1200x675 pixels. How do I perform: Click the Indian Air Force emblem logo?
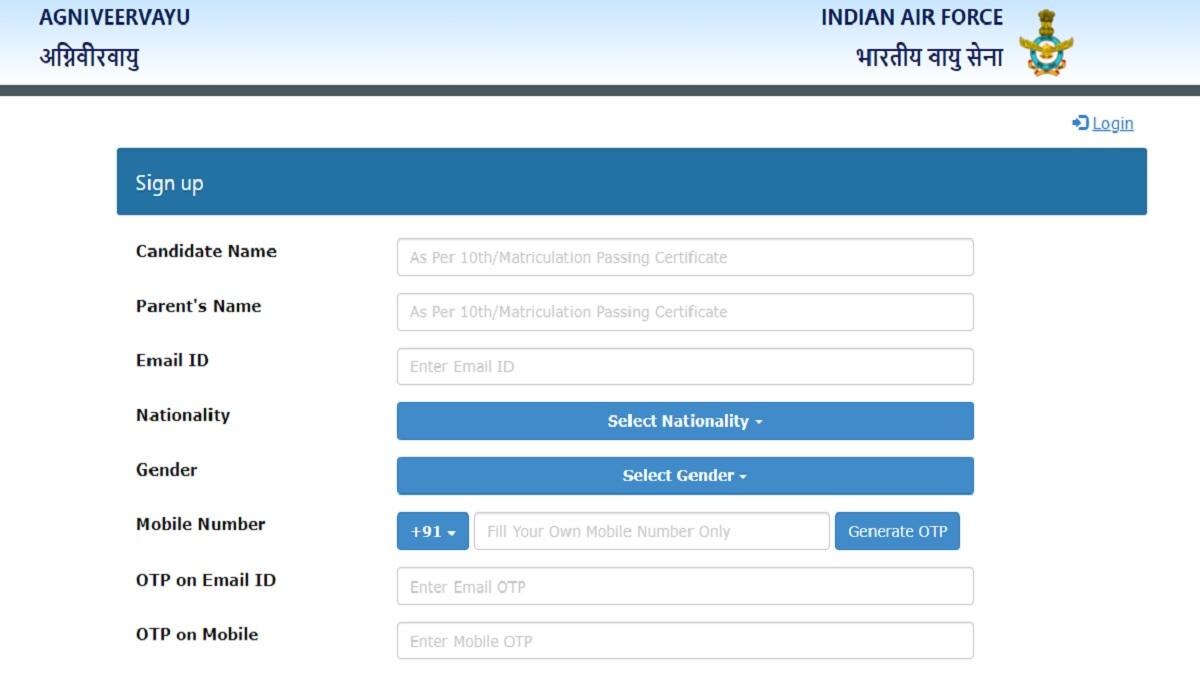[1044, 40]
